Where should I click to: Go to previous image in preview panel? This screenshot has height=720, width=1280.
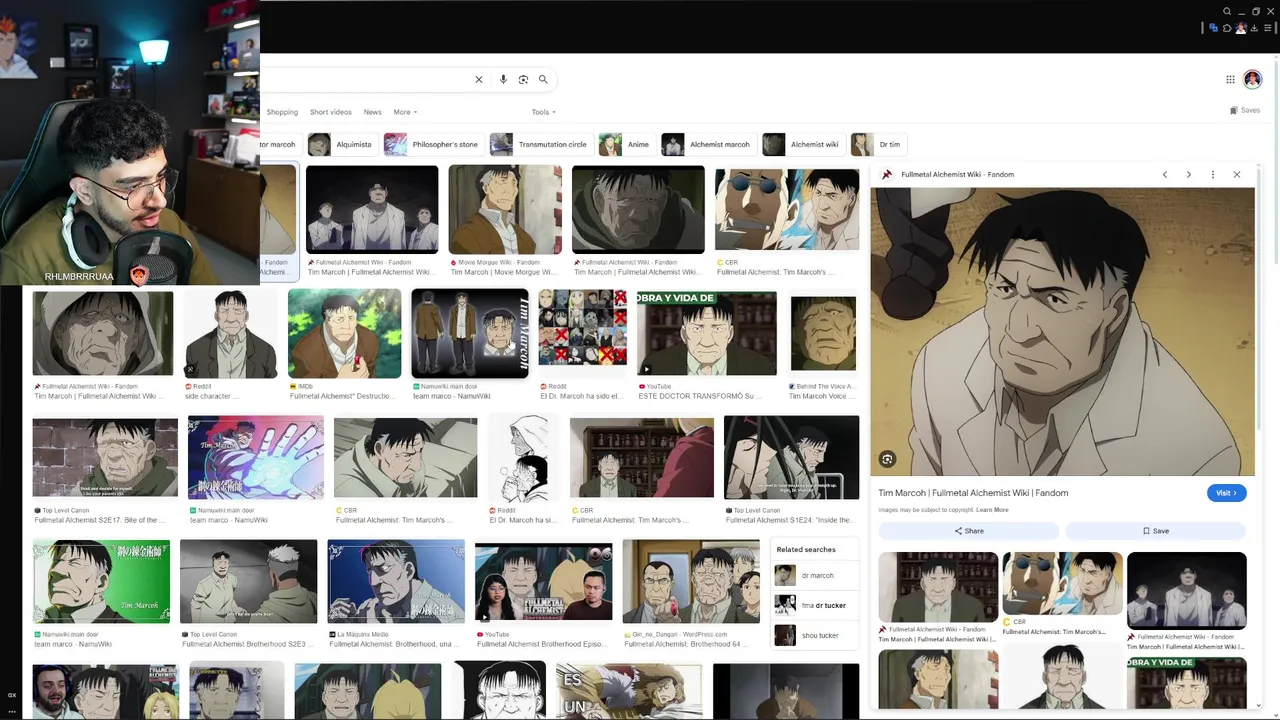pyautogui.click(x=1165, y=175)
